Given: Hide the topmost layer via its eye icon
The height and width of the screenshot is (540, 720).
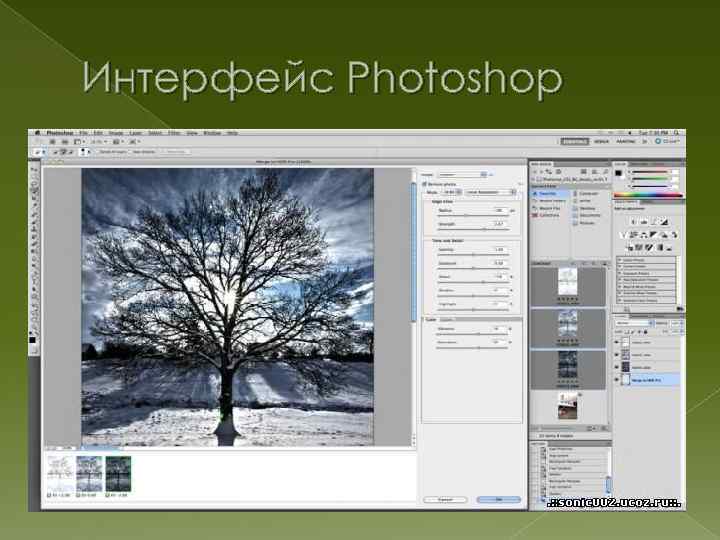Looking at the screenshot, I should 617,342.
